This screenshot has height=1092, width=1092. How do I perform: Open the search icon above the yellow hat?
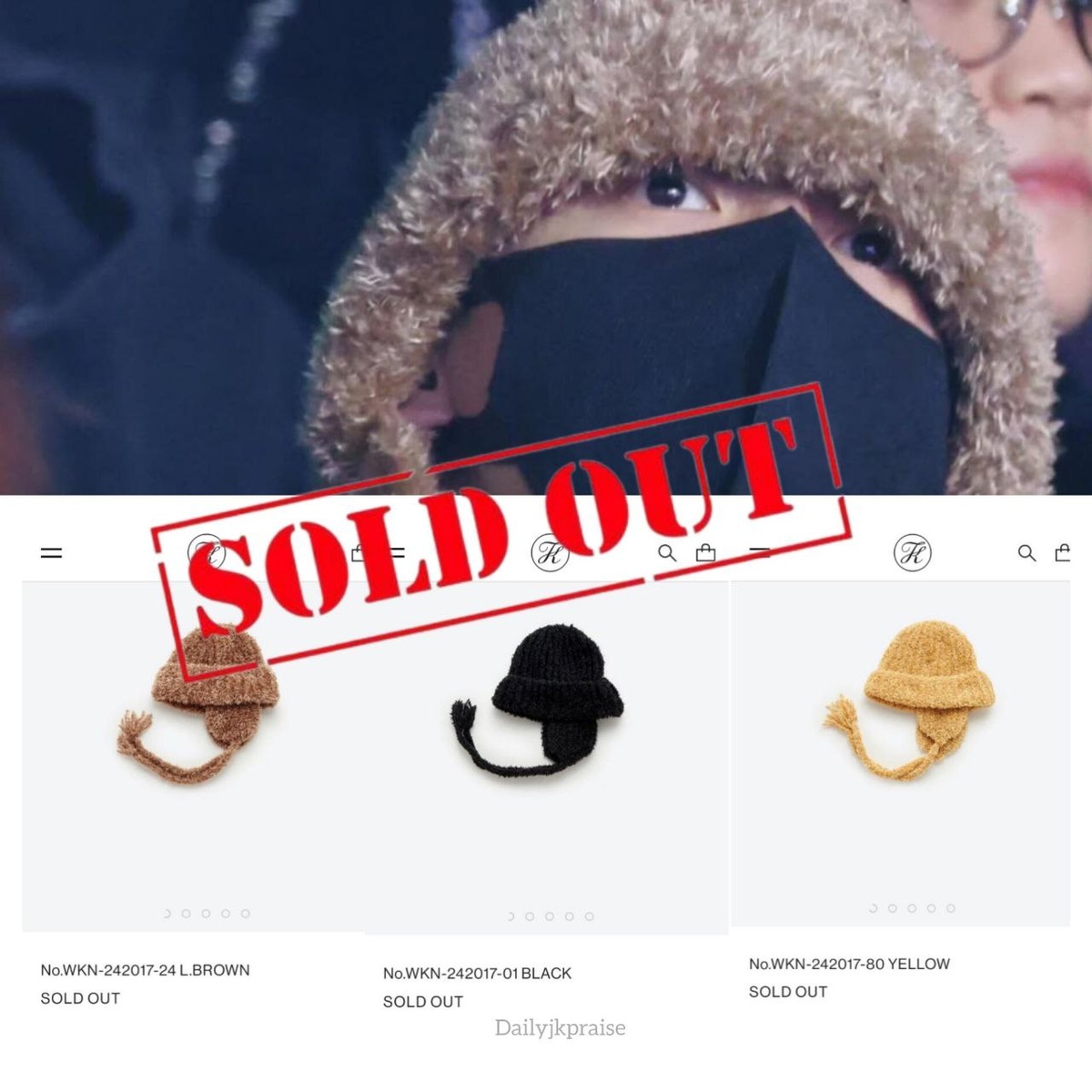pyautogui.click(x=1026, y=552)
